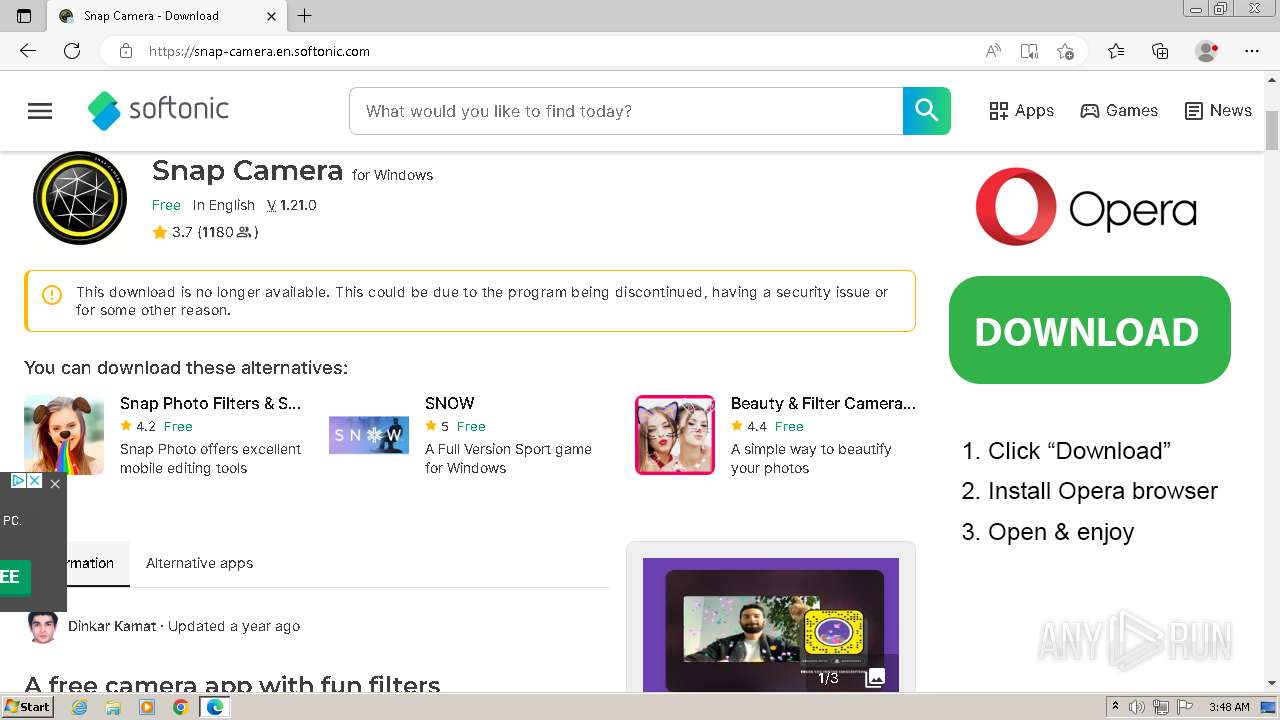The height and width of the screenshot is (720, 1280).
Task: Open Edge Settings and more menu
Action: (x=1252, y=51)
